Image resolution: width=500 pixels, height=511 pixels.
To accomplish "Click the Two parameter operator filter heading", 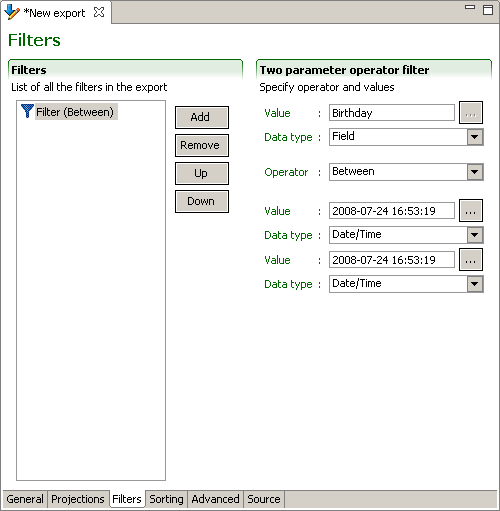I will (x=344, y=70).
